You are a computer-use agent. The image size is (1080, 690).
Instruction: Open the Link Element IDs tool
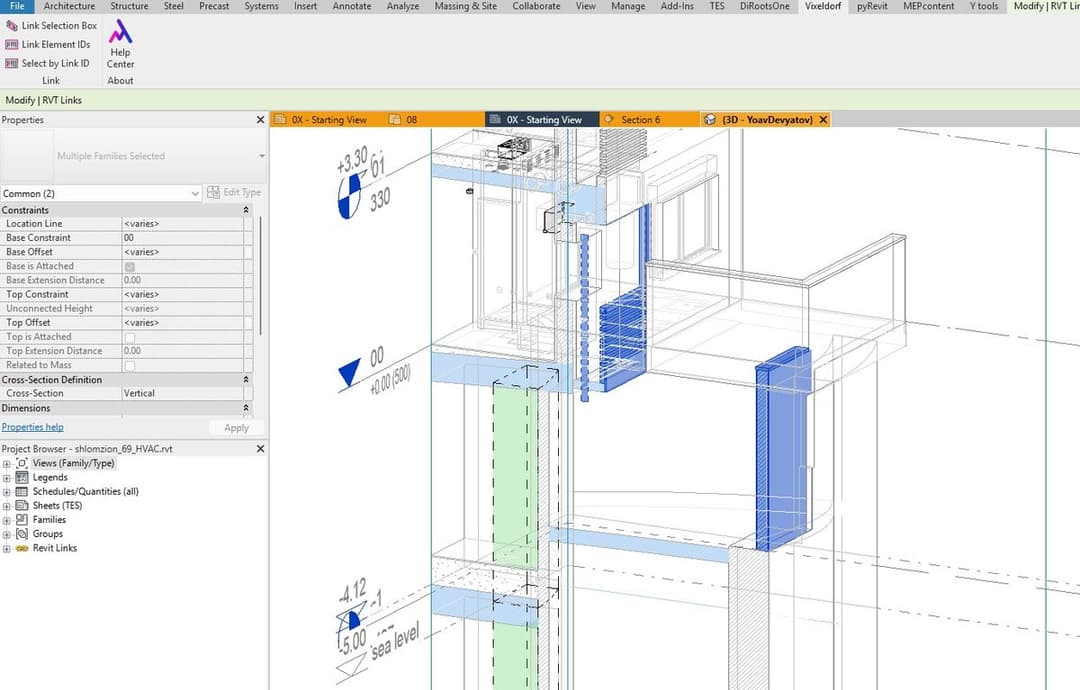pos(48,44)
